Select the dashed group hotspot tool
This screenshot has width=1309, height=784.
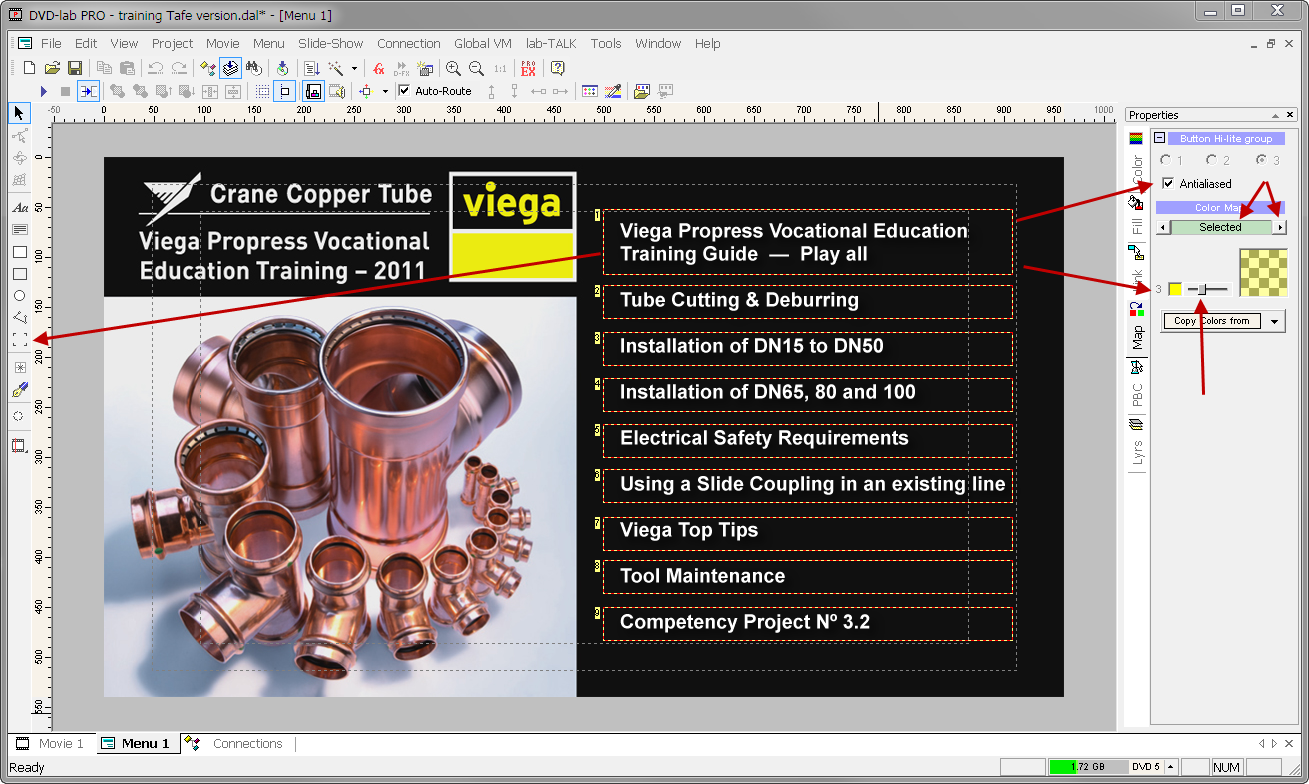pyautogui.click(x=19, y=340)
